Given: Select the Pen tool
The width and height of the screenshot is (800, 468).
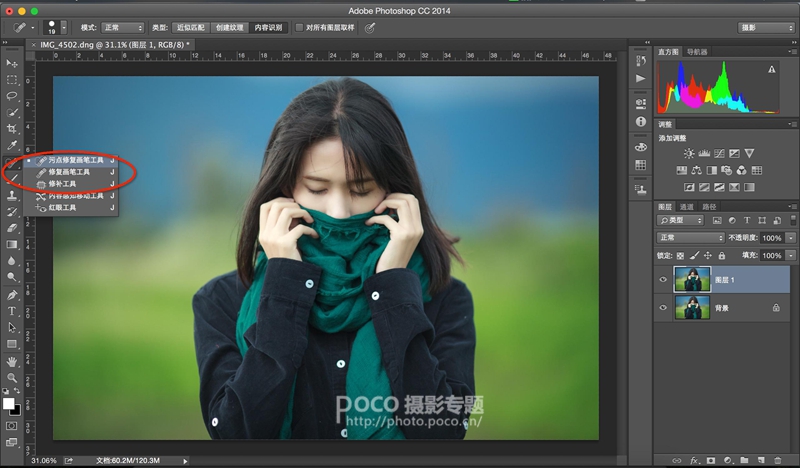Looking at the screenshot, I should pos(12,295).
